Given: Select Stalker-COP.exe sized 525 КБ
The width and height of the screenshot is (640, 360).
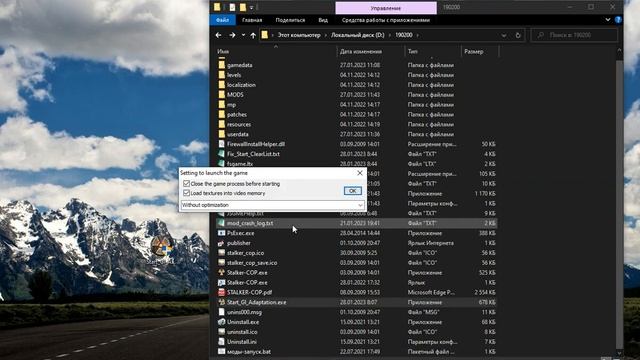Looking at the screenshot, I should click(247, 273).
